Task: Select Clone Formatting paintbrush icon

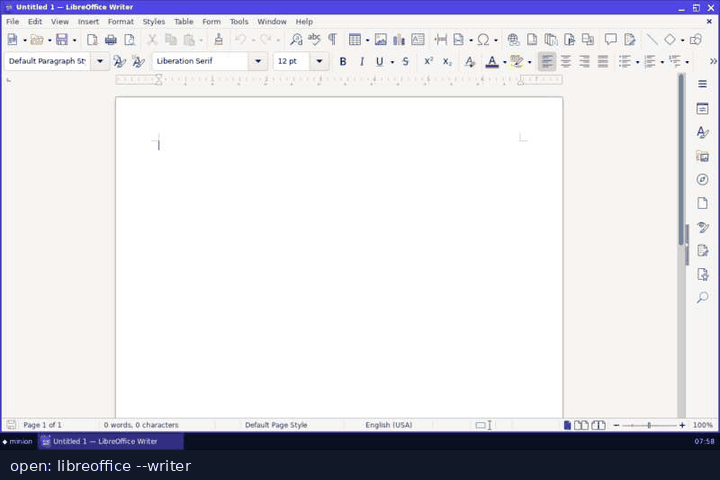Action: click(219, 40)
